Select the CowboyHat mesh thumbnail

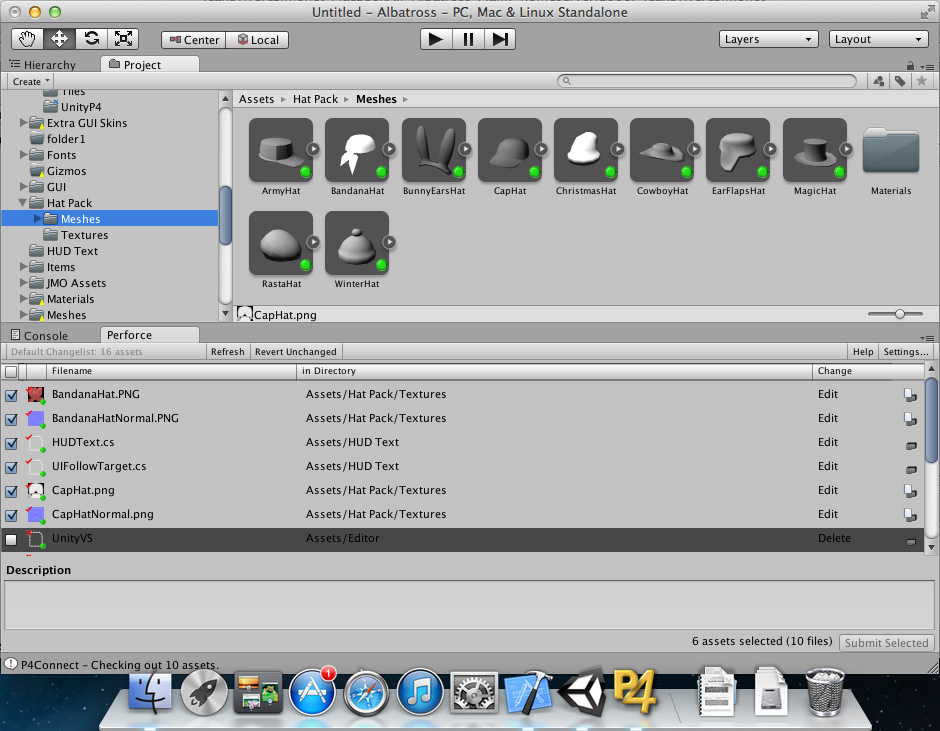662,150
